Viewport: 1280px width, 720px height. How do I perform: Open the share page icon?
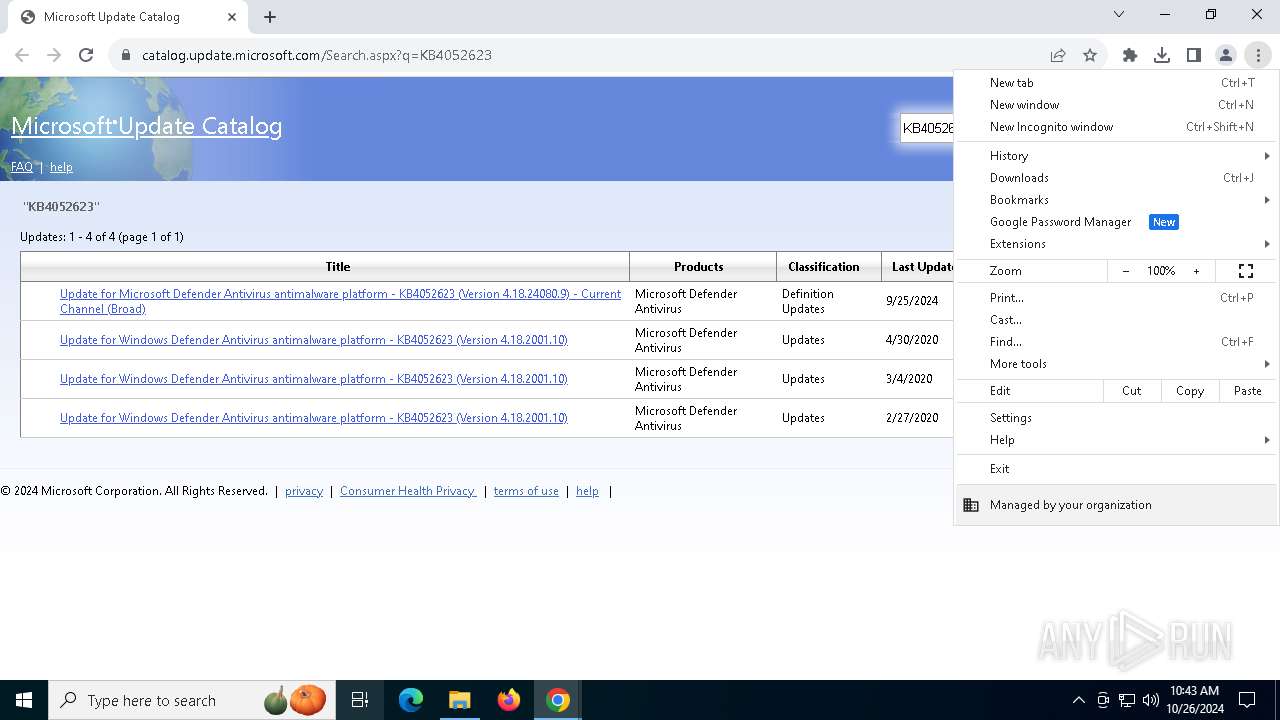pos(1058,55)
